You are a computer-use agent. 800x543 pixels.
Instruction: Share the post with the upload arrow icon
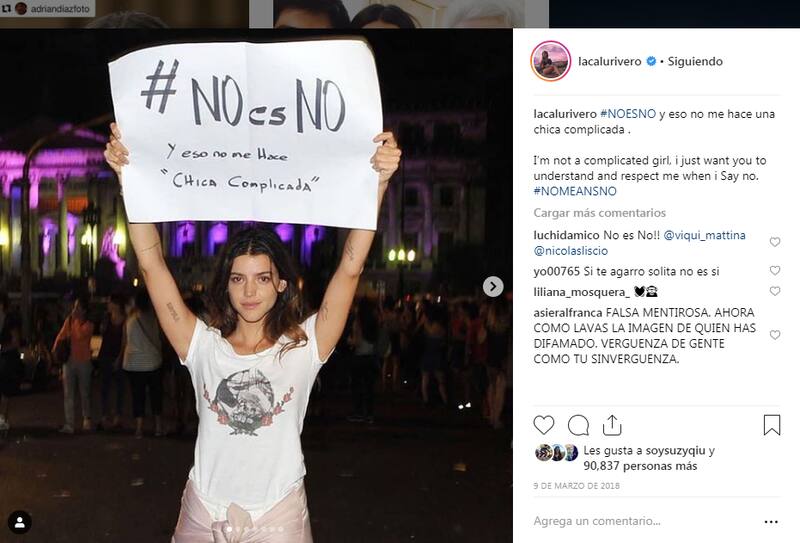pos(612,425)
